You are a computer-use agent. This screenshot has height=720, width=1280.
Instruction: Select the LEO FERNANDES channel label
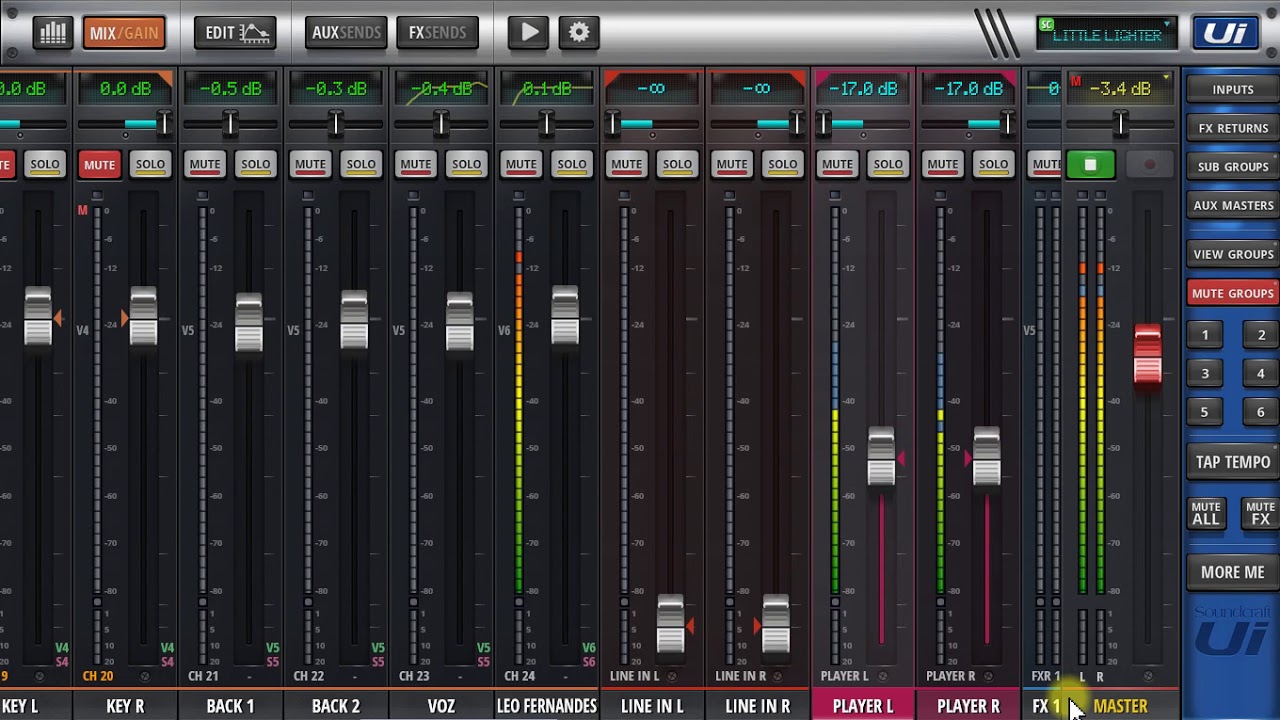click(547, 706)
